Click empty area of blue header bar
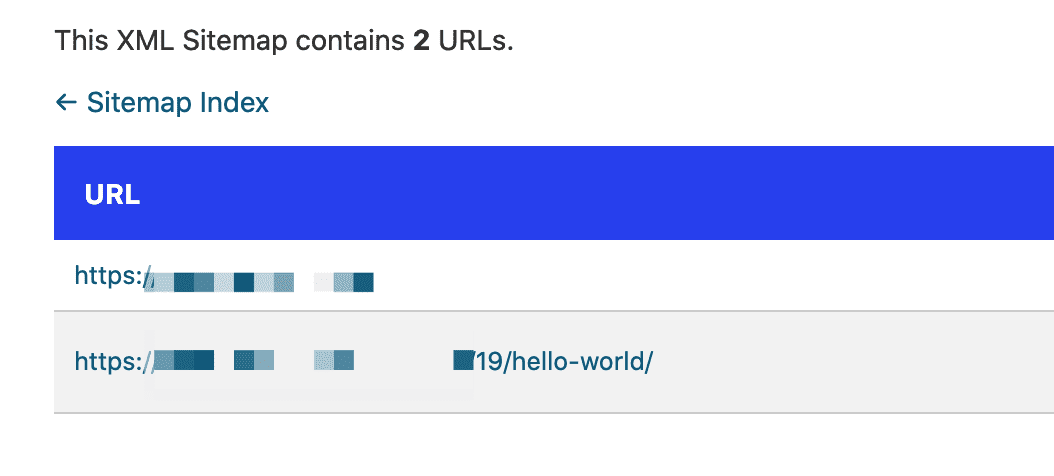The image size is (1054, 476). pos(600,195)
